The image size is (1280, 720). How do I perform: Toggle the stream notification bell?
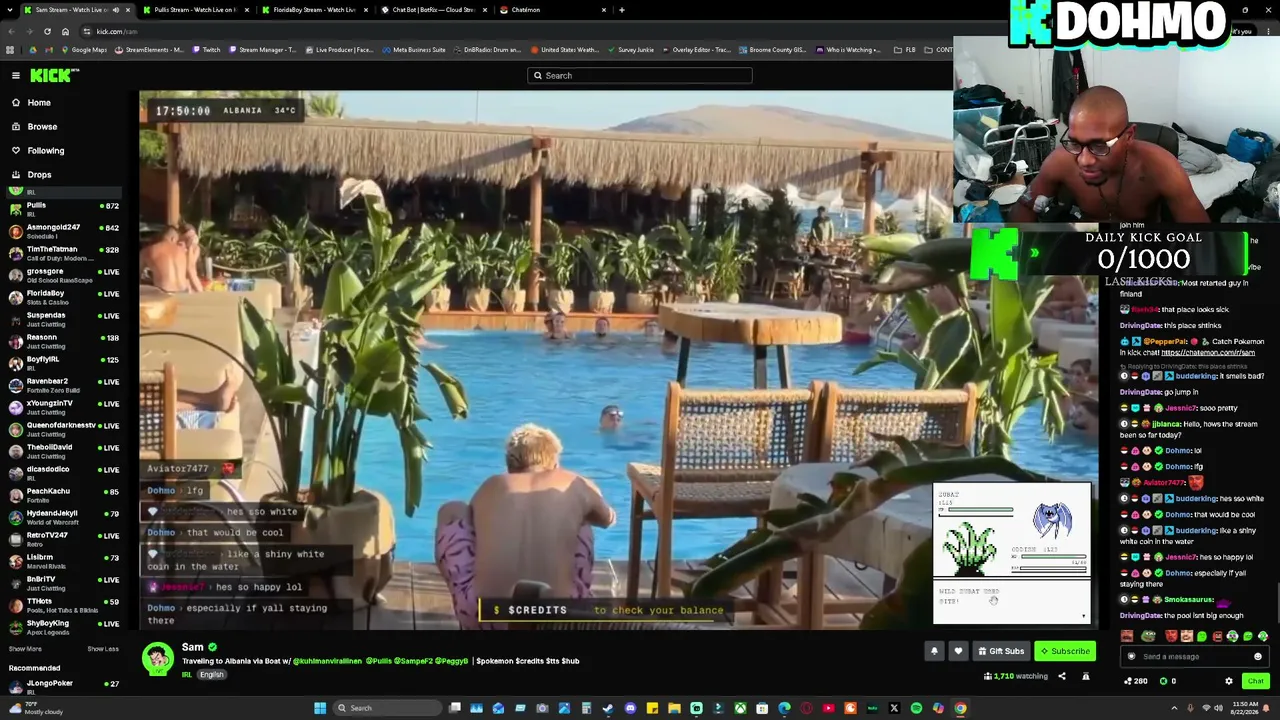click(x=934, y=651)
